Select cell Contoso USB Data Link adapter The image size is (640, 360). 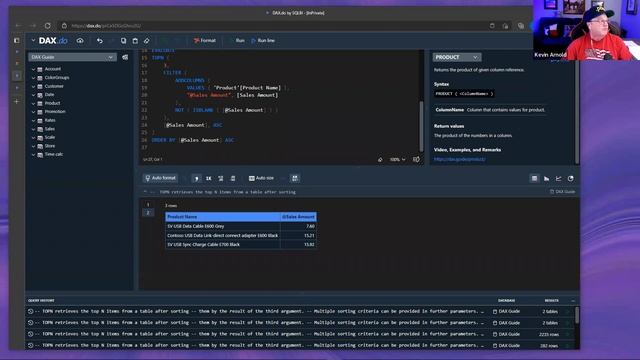[x=223, y=236]
